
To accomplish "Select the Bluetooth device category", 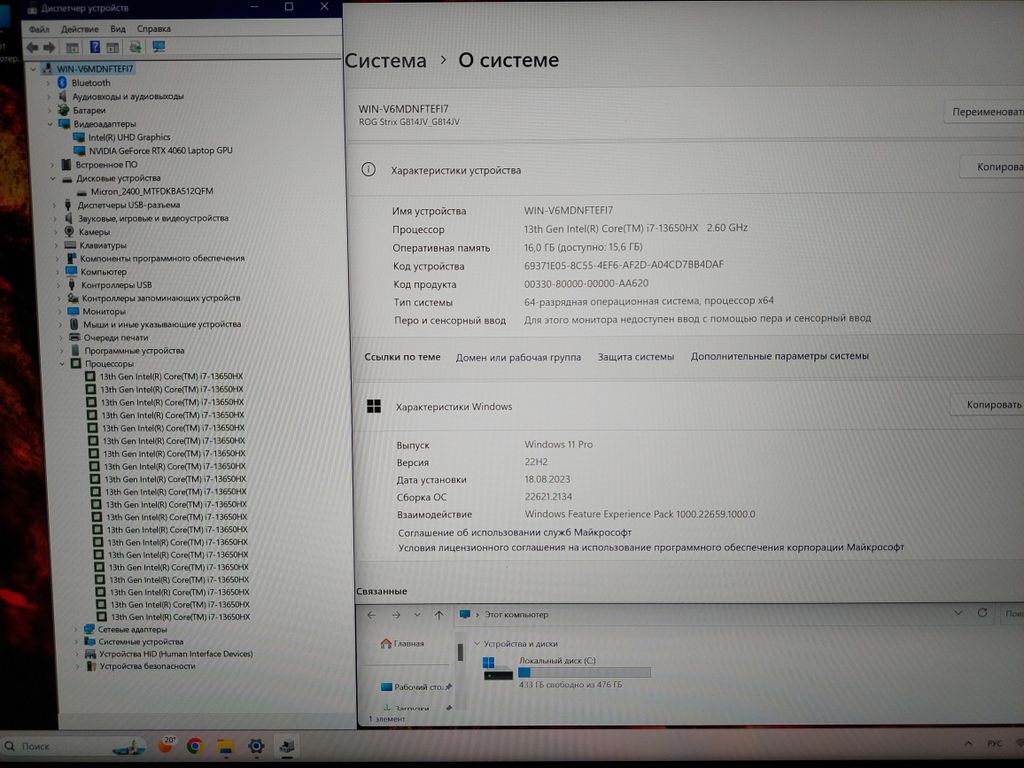I will pyautogui.click(x=90, y=83).
